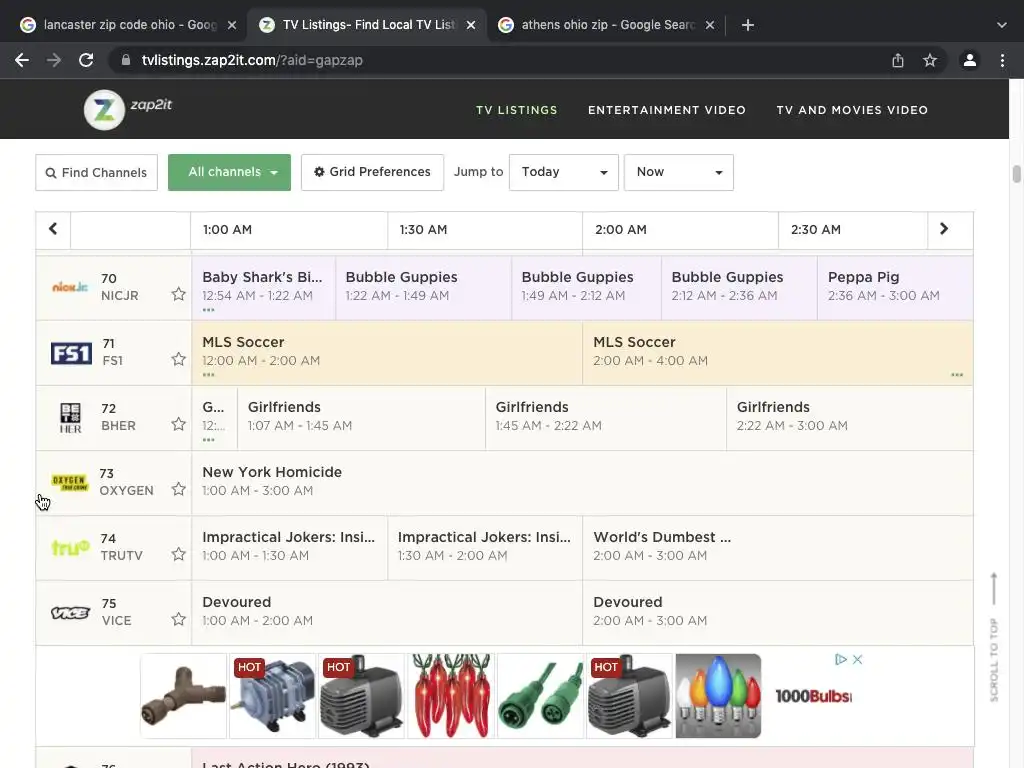Open the Chrome three-dot menu
Screen dimensions: 1024x768
(1002, 60)
